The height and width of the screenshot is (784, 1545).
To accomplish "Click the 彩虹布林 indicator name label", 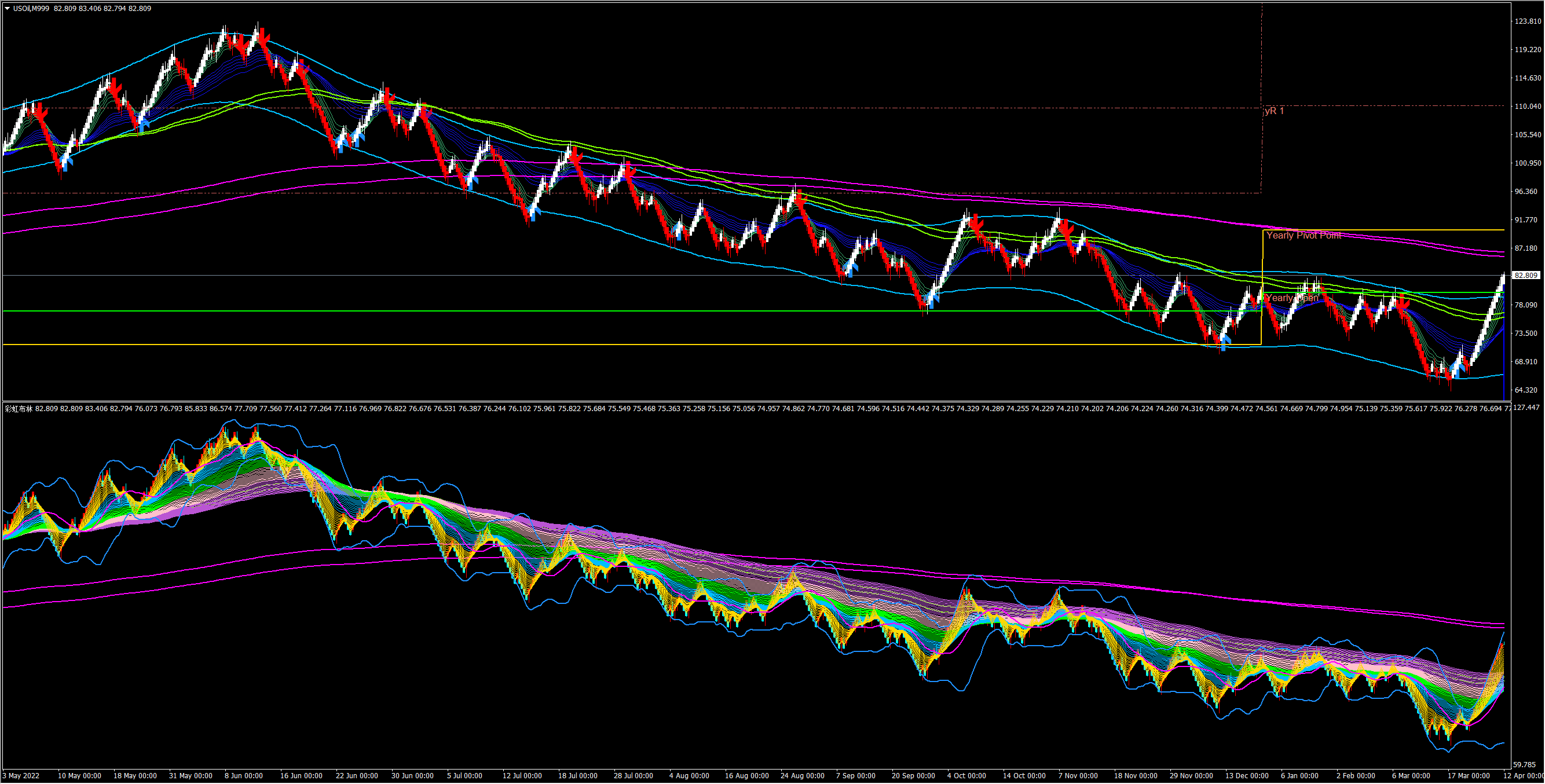I will pos(19,409).
